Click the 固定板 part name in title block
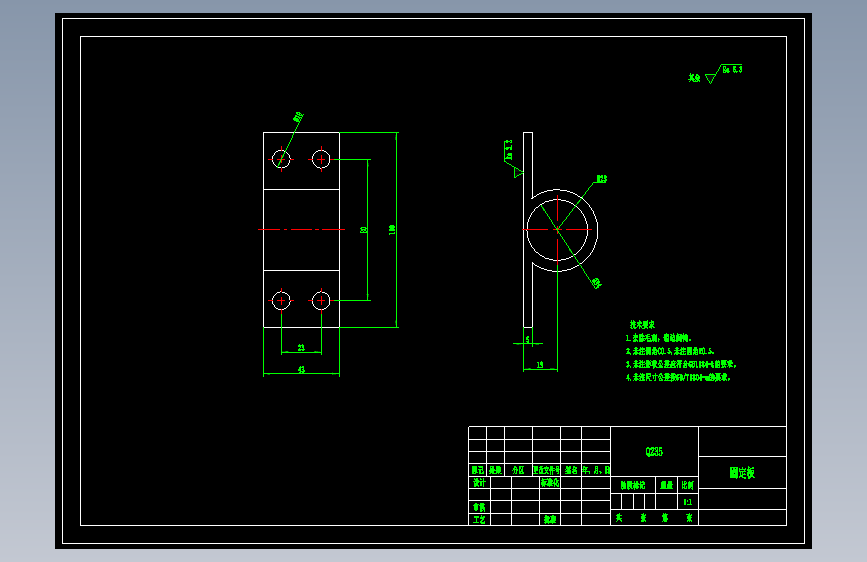Image resolution: width=867 pixels, height=562 pixels. point(742,472)
